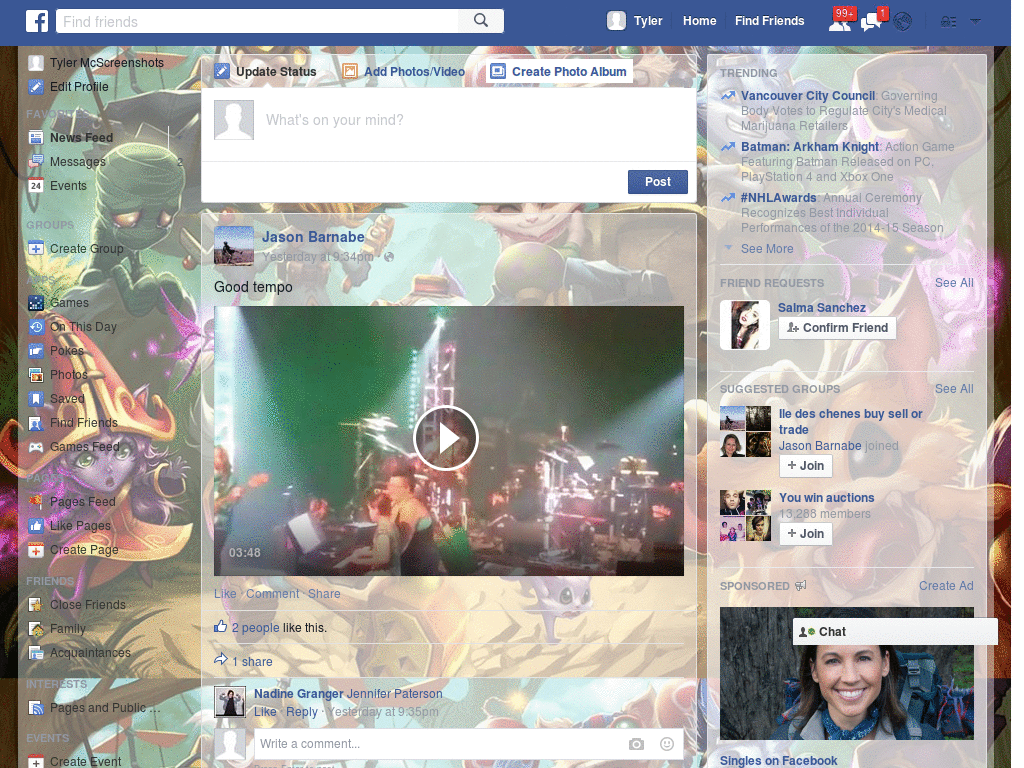This screenshot has width=1024, height=768.
Task: Click Find Friends in top navigation
Action: pos(769,21)
